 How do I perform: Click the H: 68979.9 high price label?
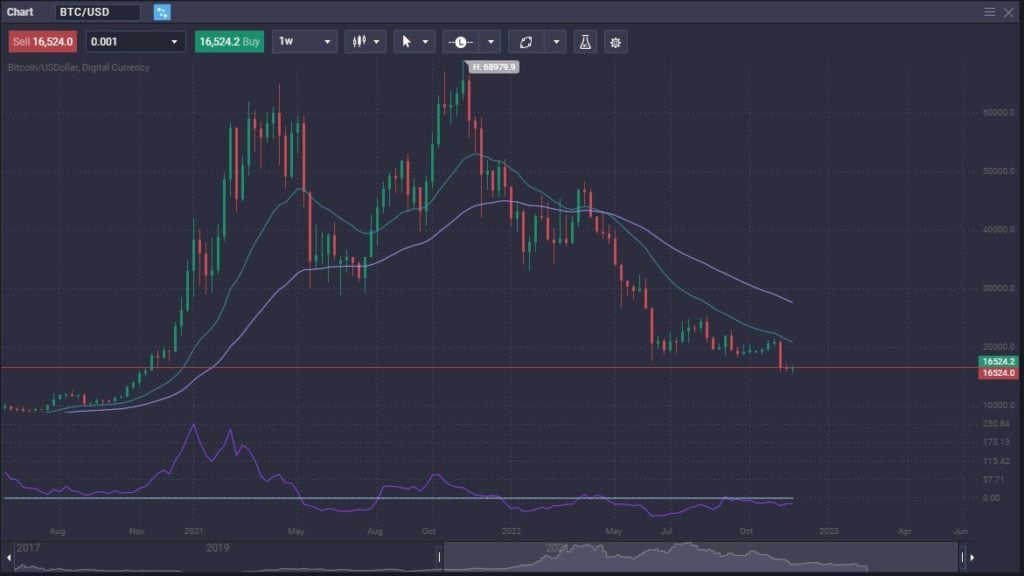pyautogui.click(x=494, y=67)
